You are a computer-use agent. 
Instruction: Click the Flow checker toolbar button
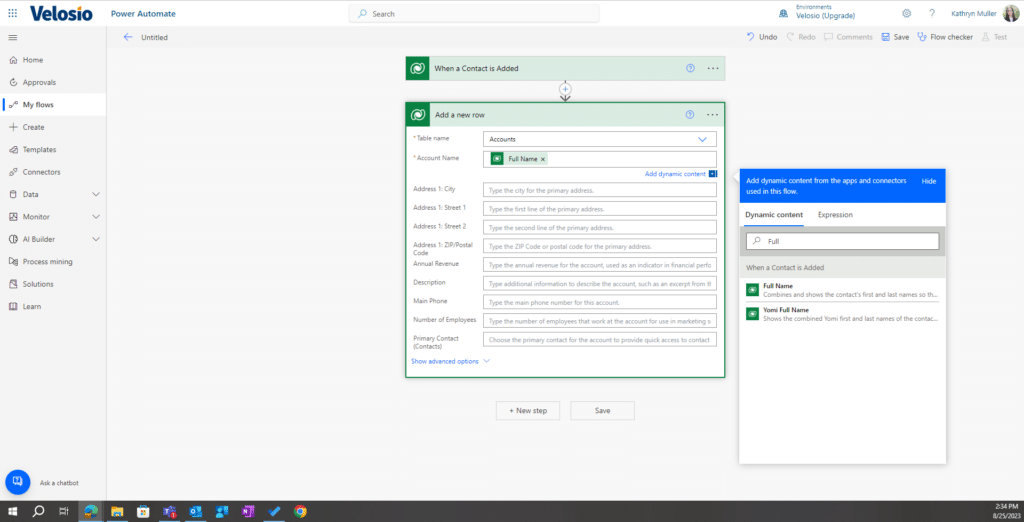[x=944, y=37]
